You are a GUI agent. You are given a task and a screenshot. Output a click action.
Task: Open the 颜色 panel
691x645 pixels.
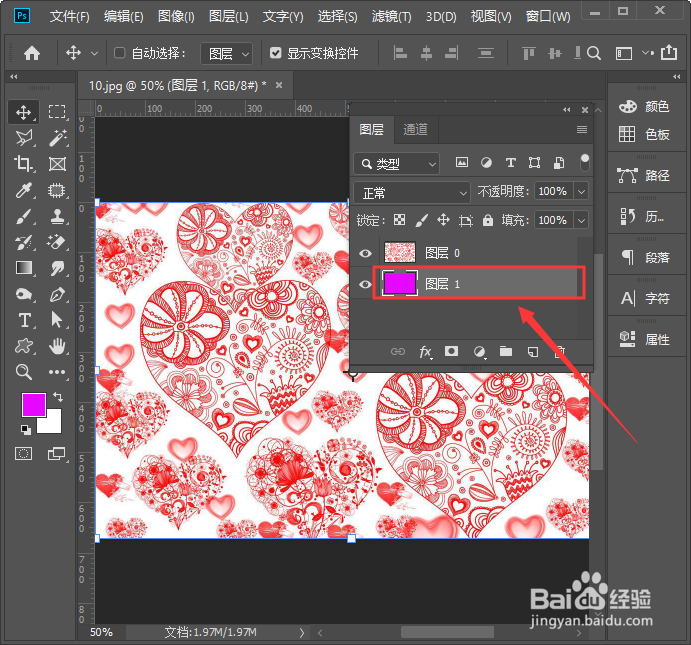coord(644,107)
